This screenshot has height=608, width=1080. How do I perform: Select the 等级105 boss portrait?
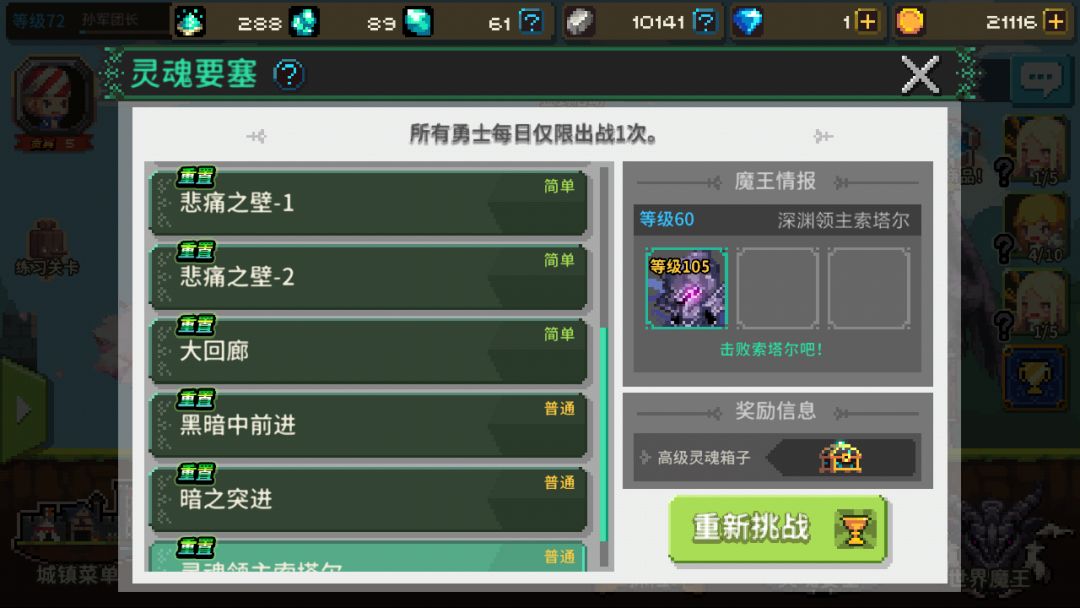point(686,288)
